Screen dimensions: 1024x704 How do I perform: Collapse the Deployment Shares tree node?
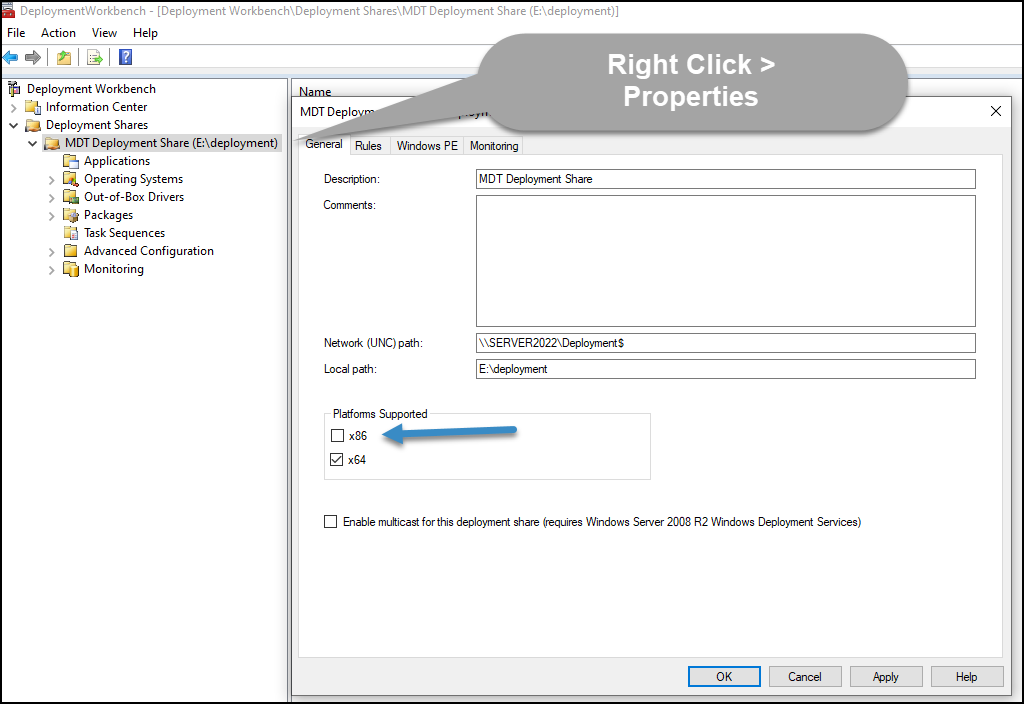[14, 125]
